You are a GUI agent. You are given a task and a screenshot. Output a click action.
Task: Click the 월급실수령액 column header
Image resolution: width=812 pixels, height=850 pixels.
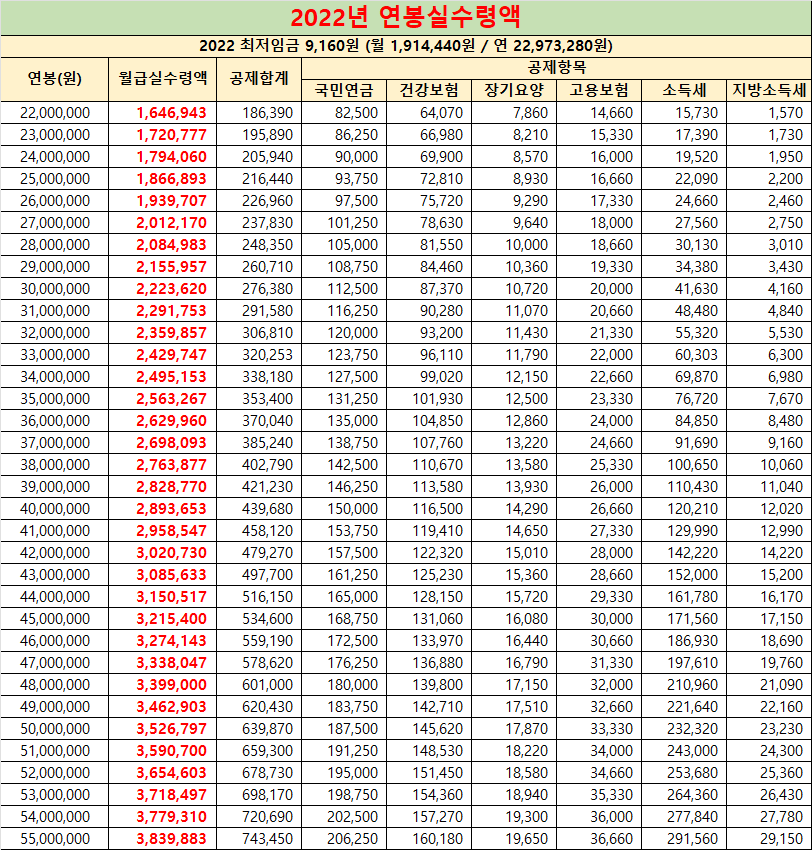[x=163, y=79]
